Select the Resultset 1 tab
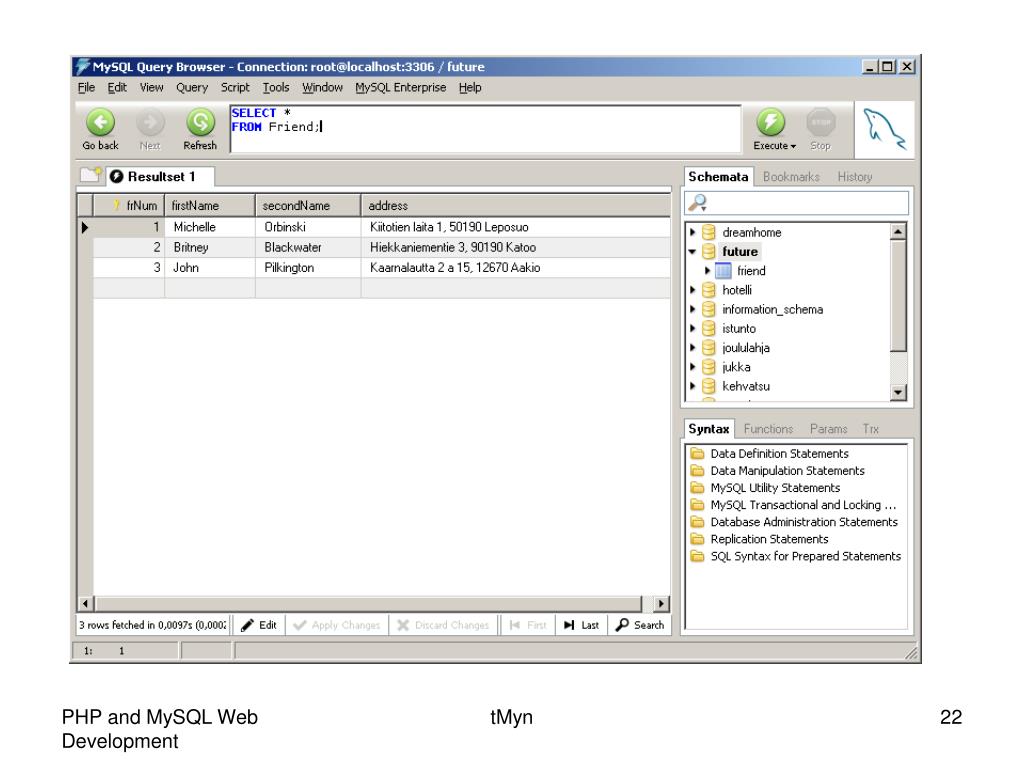This screenshot has width=1024, height=768. [161, 176]
